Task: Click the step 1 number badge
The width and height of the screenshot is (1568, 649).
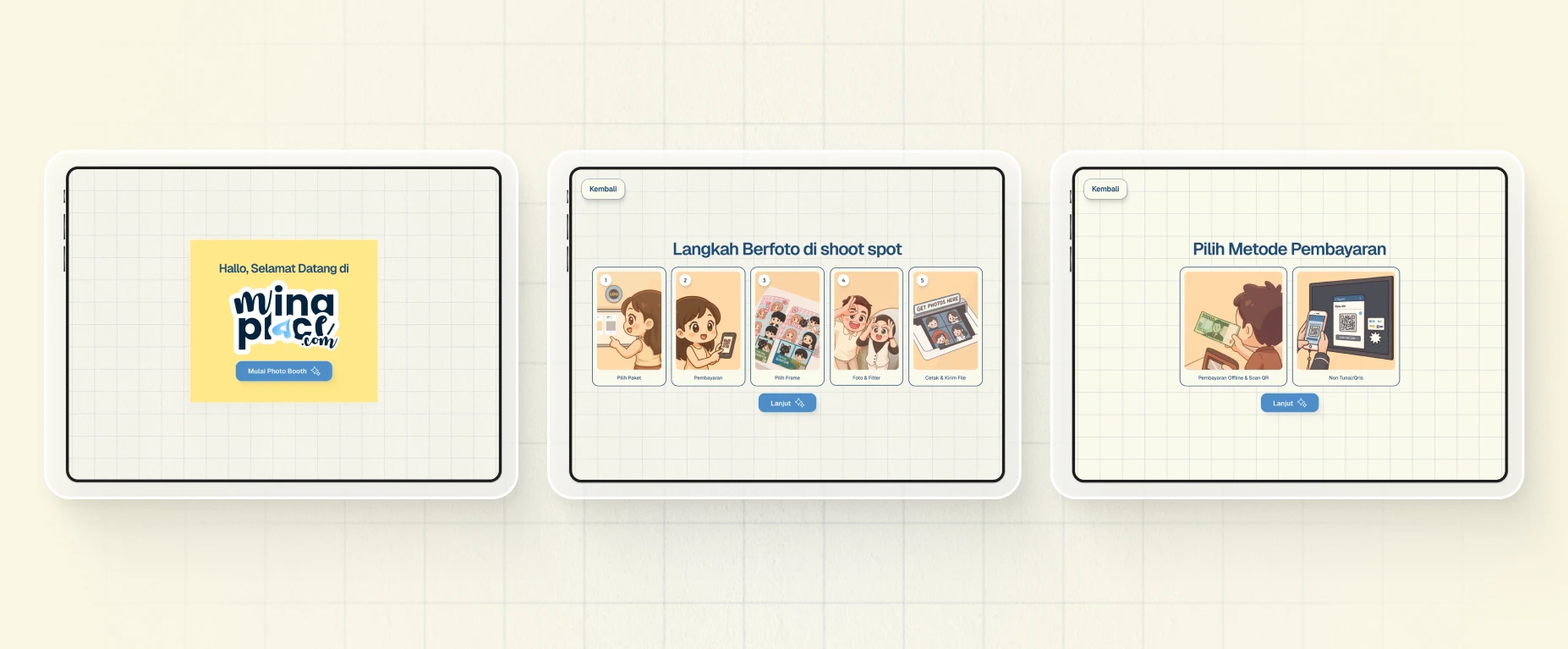Action: 606,280
